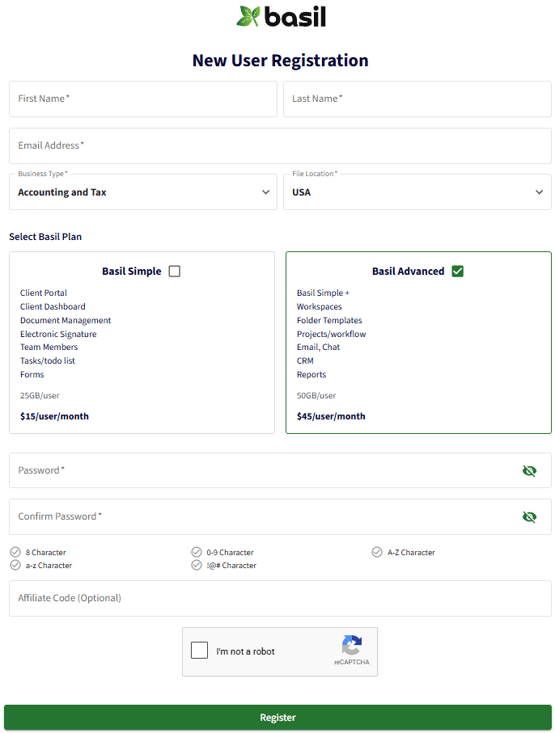Image resolution: width=555 pixels, height=733 pixels.
Task: Uncheck the Basil Advanced plan checkbox
Action: coord(458,271)
